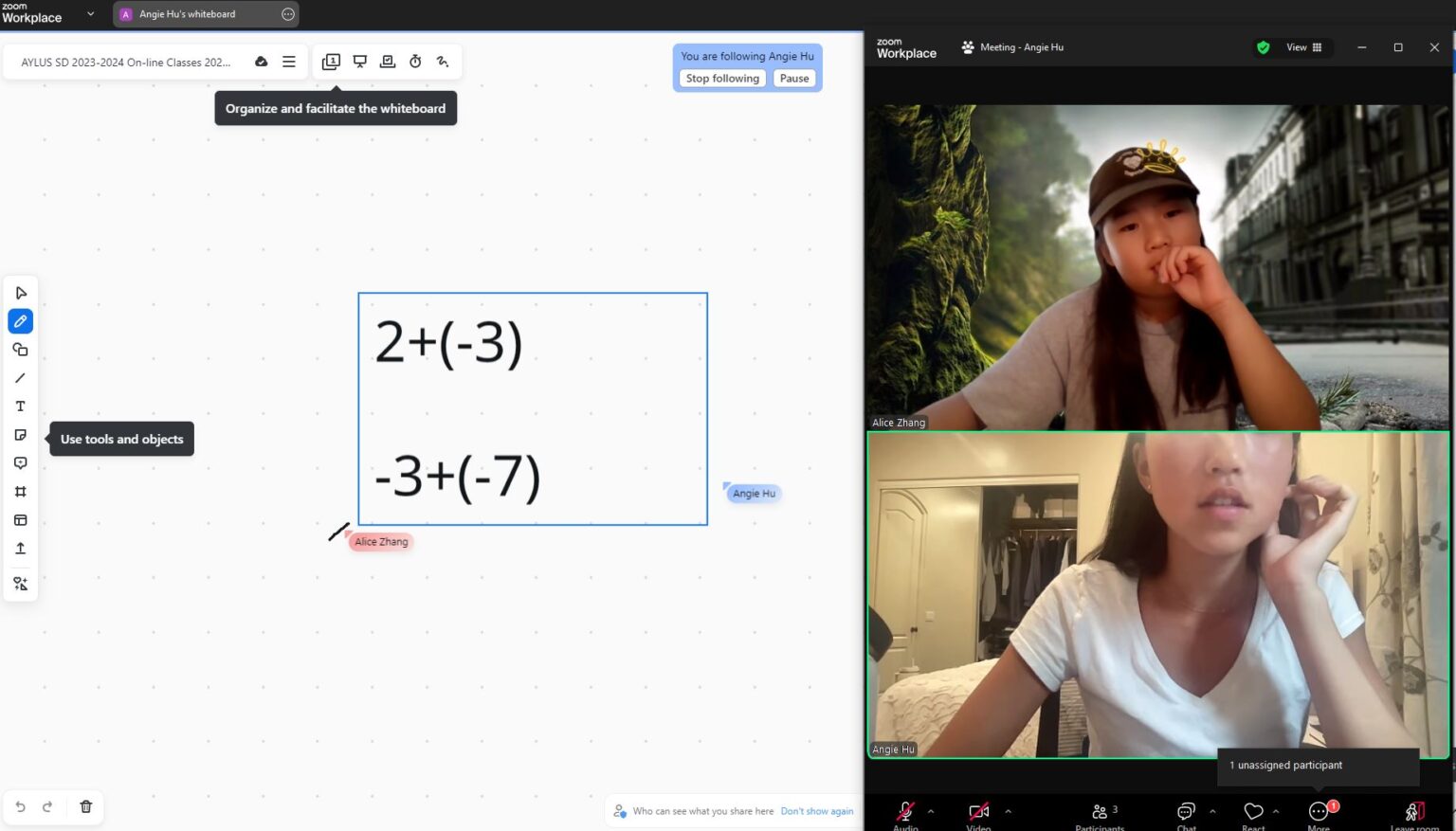Click the Don't show again link
Screen dimensions: 1456x831
tap(817, 811)
